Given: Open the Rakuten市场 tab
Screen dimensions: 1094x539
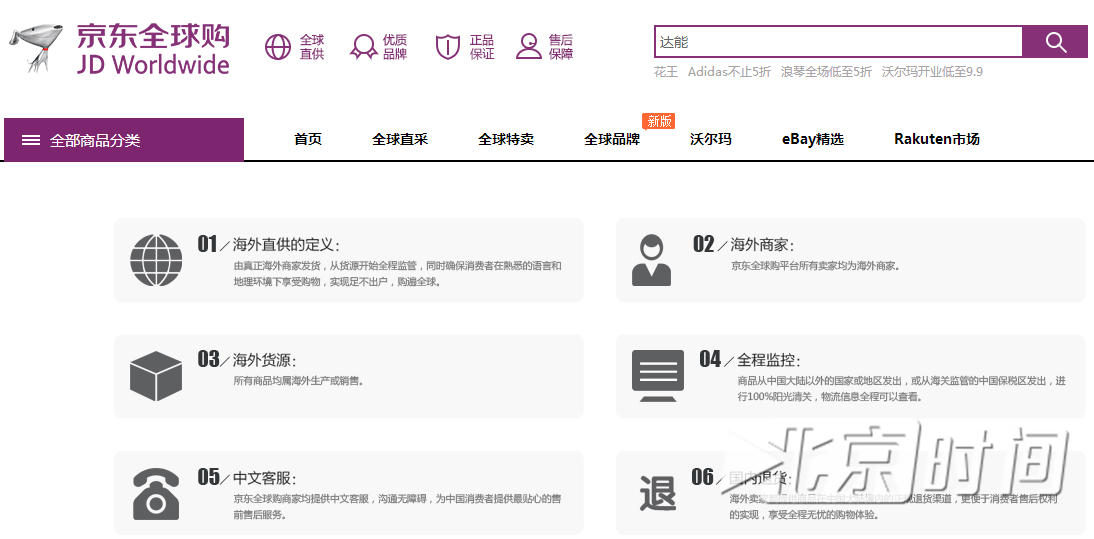Looking at the screenshot, I should tap(937, 139).
